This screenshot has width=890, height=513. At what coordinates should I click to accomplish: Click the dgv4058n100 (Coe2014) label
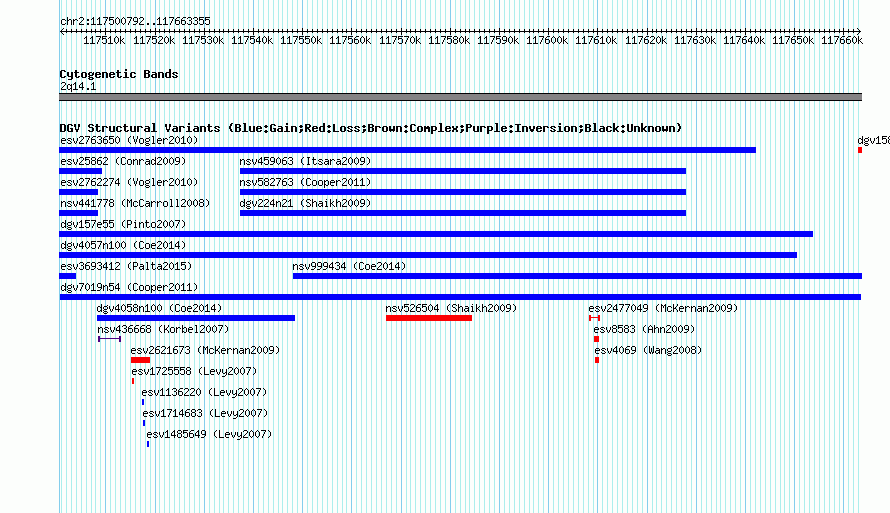(159, 308)
